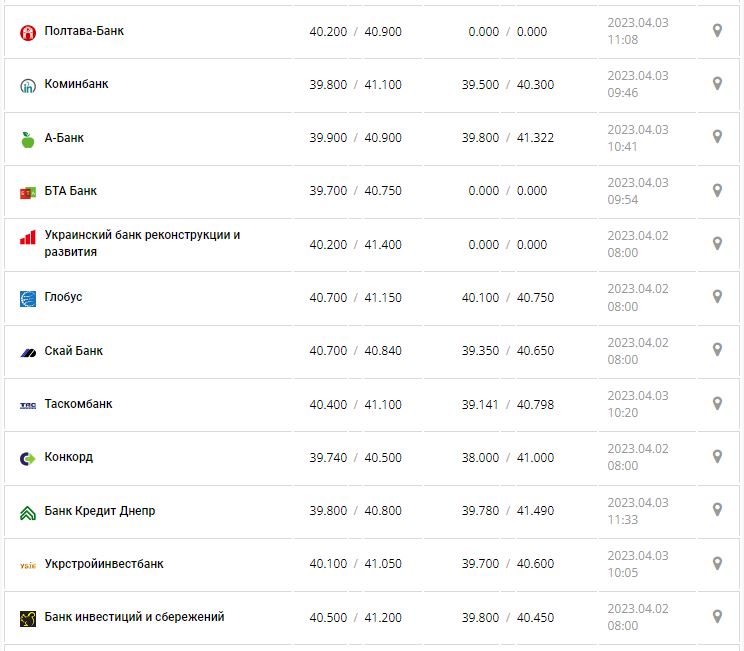Image resolution: width=744 pixels, height=651 pixels.
Task: Click the БТА Банк logo icon
Action: click(x=28, y=192)
